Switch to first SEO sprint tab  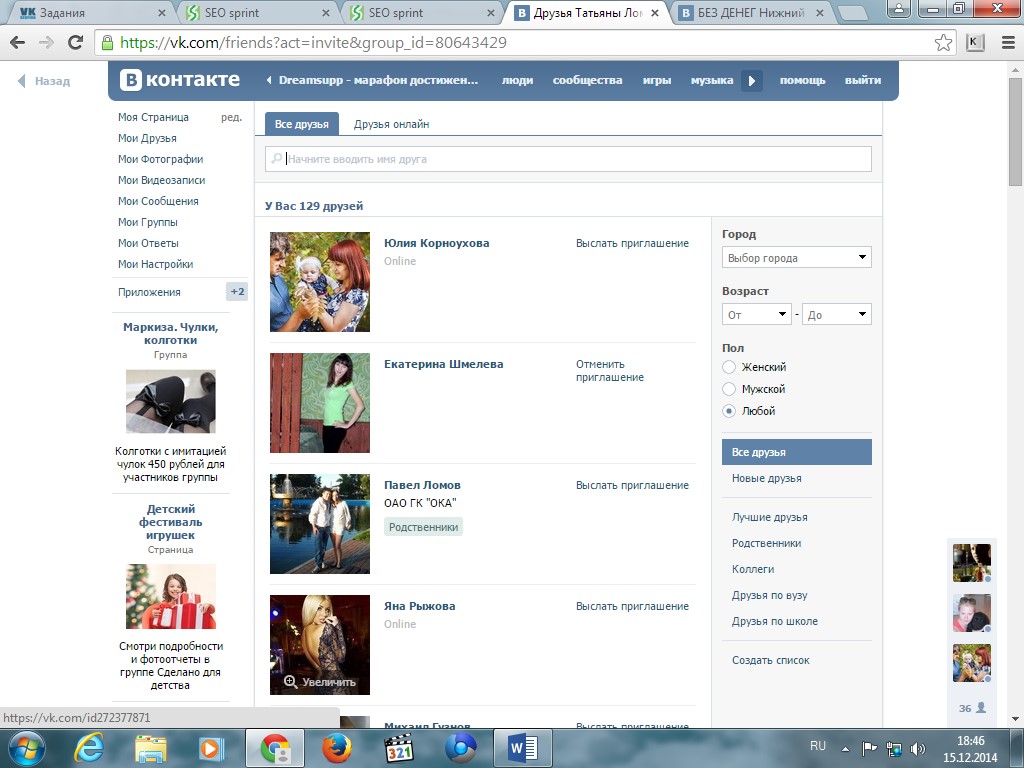click(x=257, y=12)
